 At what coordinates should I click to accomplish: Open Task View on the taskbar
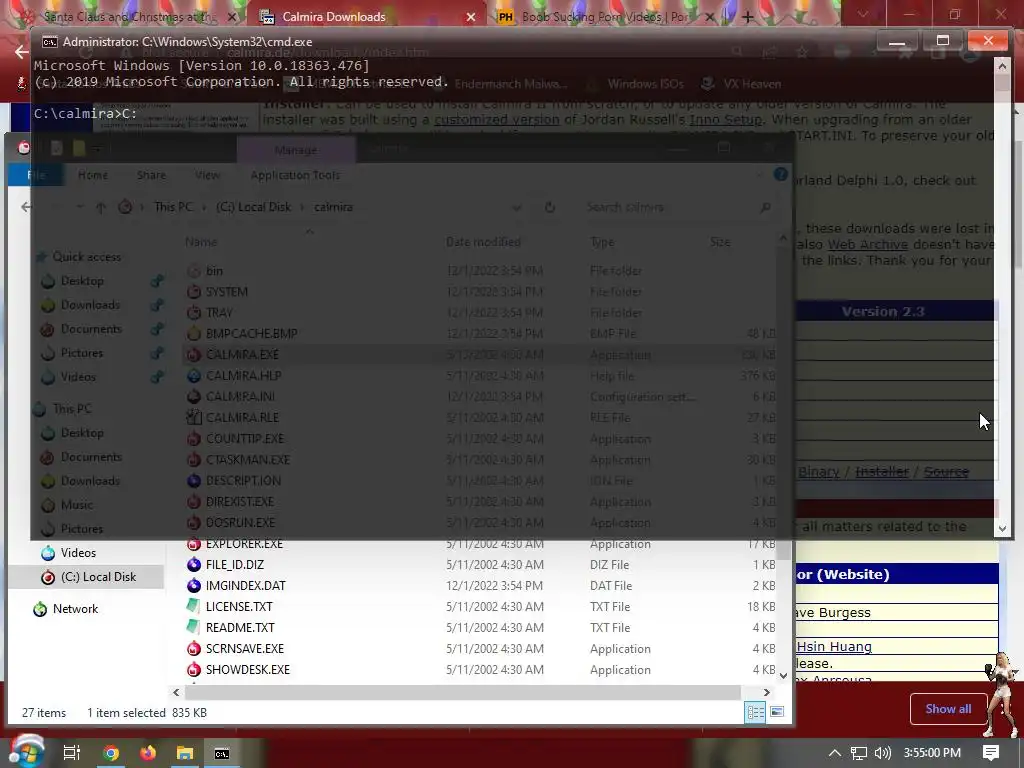pos(72,753)
